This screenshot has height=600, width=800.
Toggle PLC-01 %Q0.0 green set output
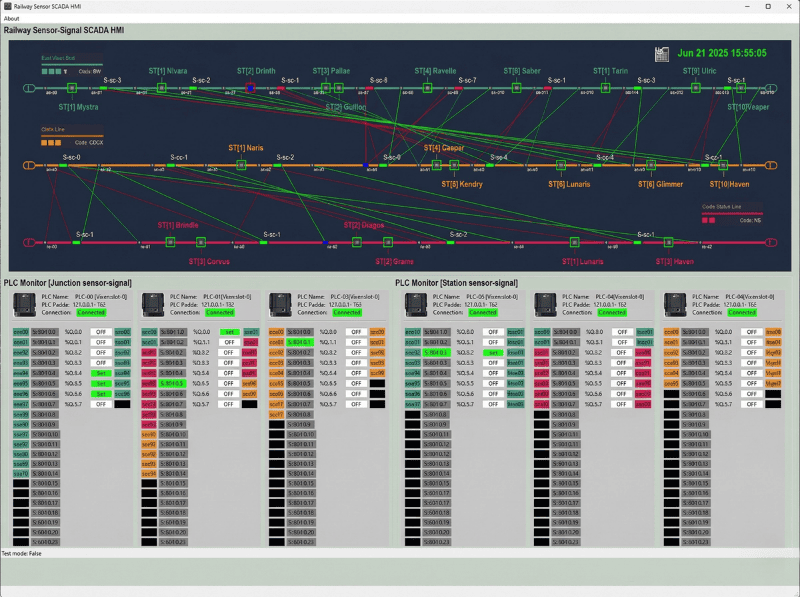tap(227, 331)
